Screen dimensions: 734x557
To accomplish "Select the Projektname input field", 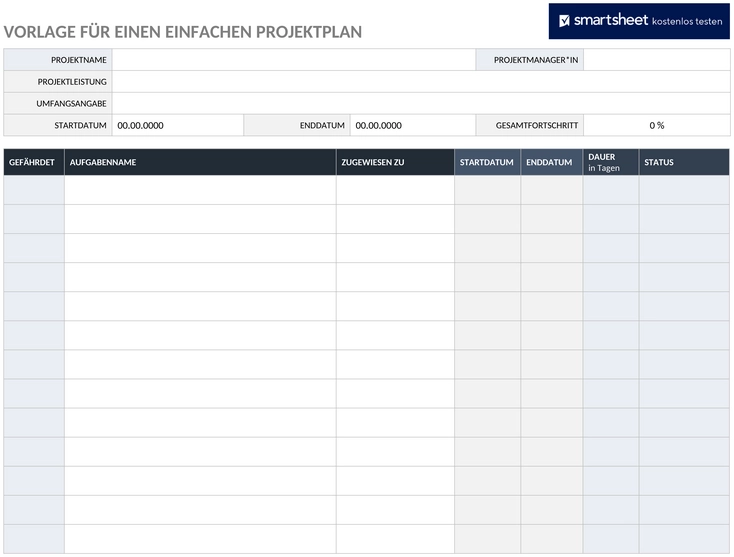I will pyautogui.click(x=294, y=60).
